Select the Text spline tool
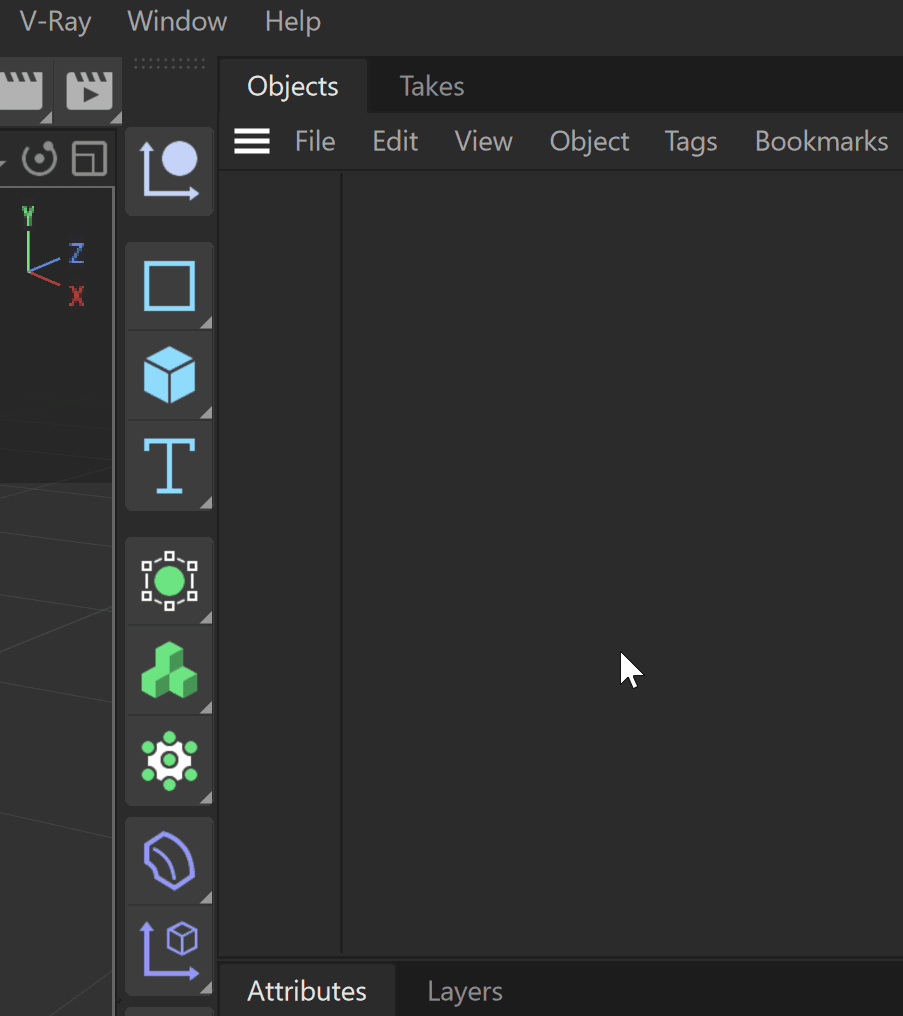This screenshot has height=1016, width=903. tap(169, 465)
